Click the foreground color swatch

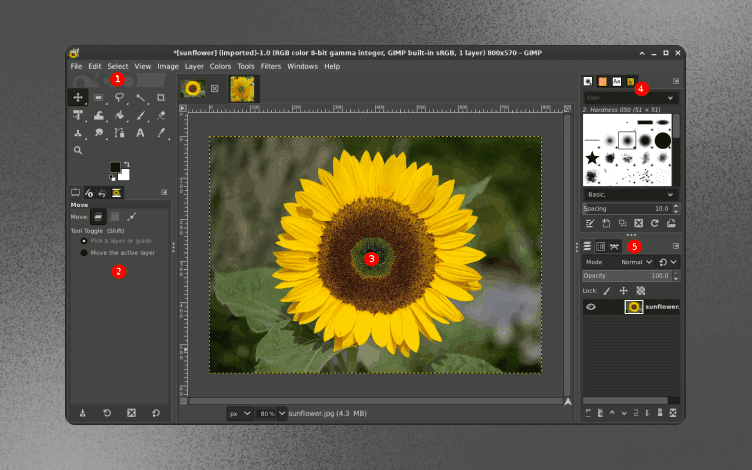click(115, 167)
